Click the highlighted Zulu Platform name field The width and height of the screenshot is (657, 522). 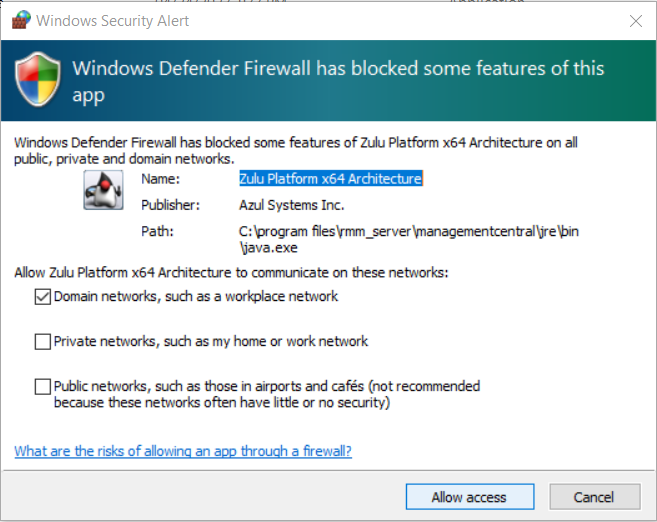(330, 179)
